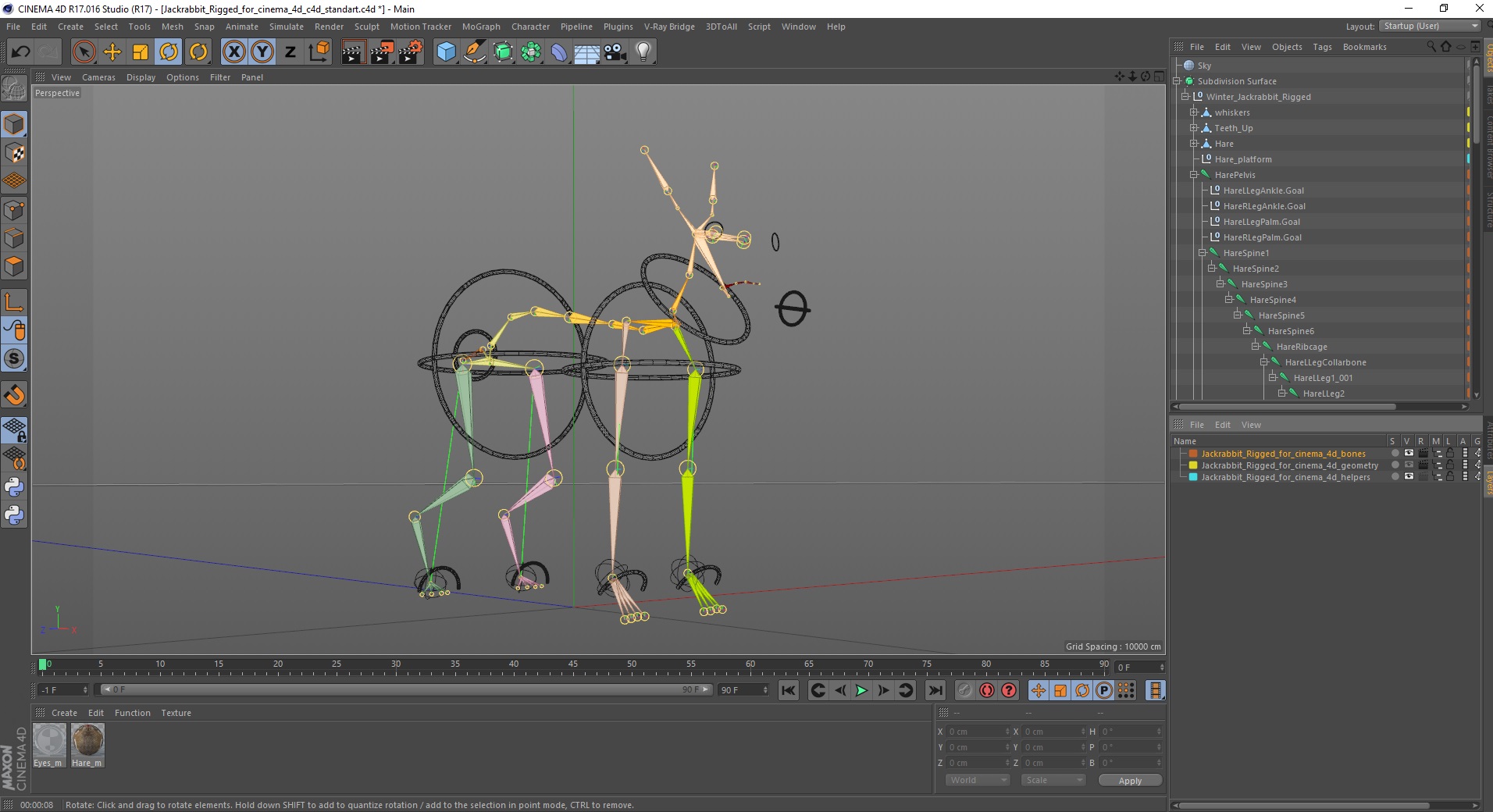Image resolution: width=1493 pixels, height=812 pixels.
Task: Play animation forwards
Action: [x=861, y=690]
